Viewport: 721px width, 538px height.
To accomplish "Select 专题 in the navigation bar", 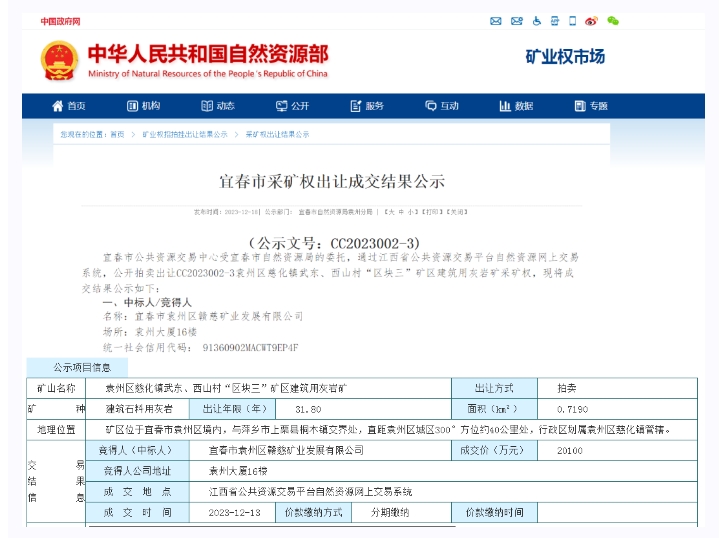I will click(591, 106).
